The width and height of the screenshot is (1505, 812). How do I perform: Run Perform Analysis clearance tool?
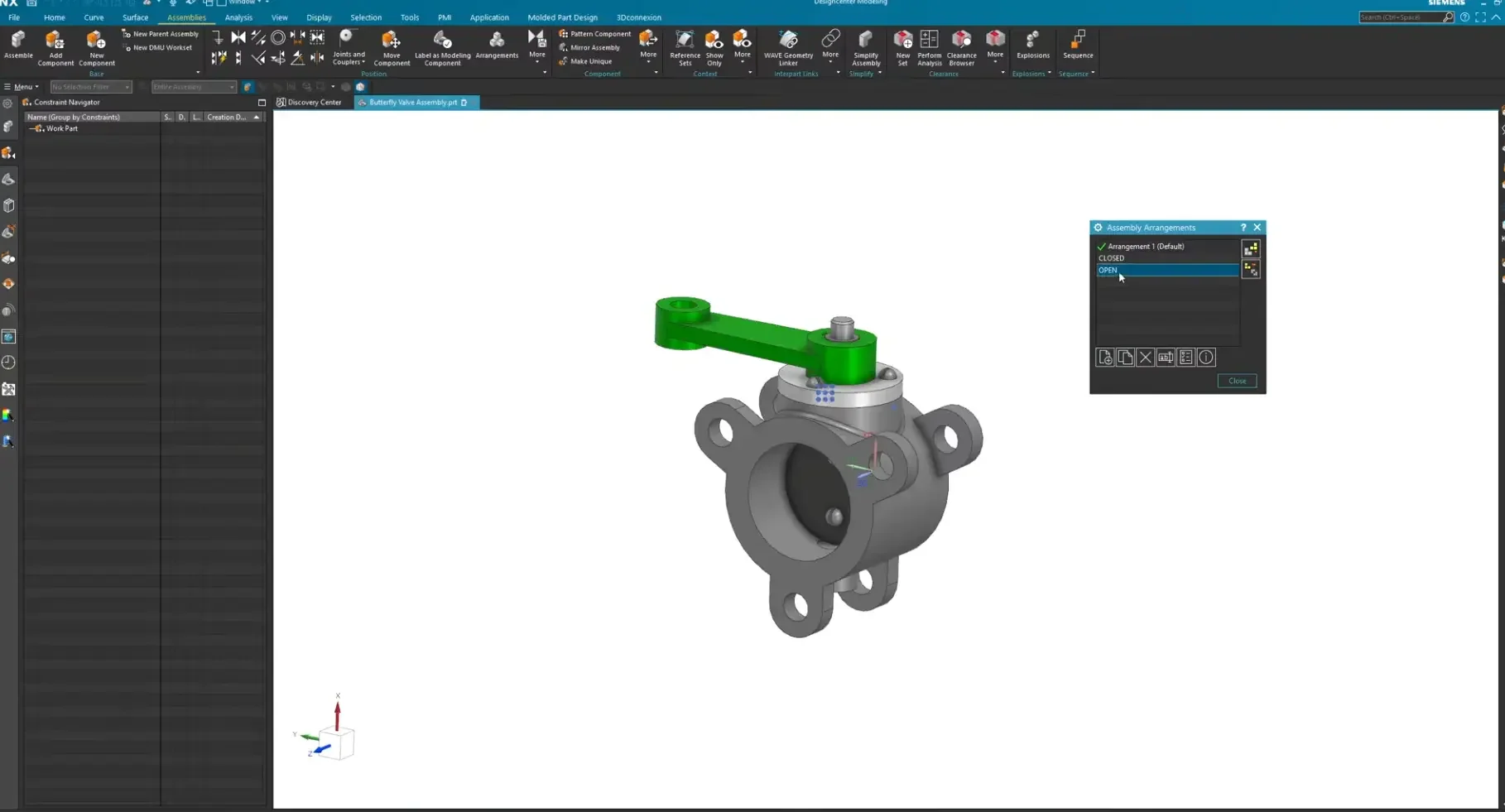tap(929, 48)
